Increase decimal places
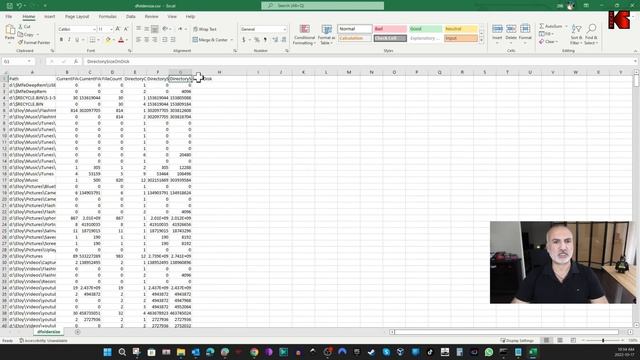The image size is (640, 360). tap(275, 40)
